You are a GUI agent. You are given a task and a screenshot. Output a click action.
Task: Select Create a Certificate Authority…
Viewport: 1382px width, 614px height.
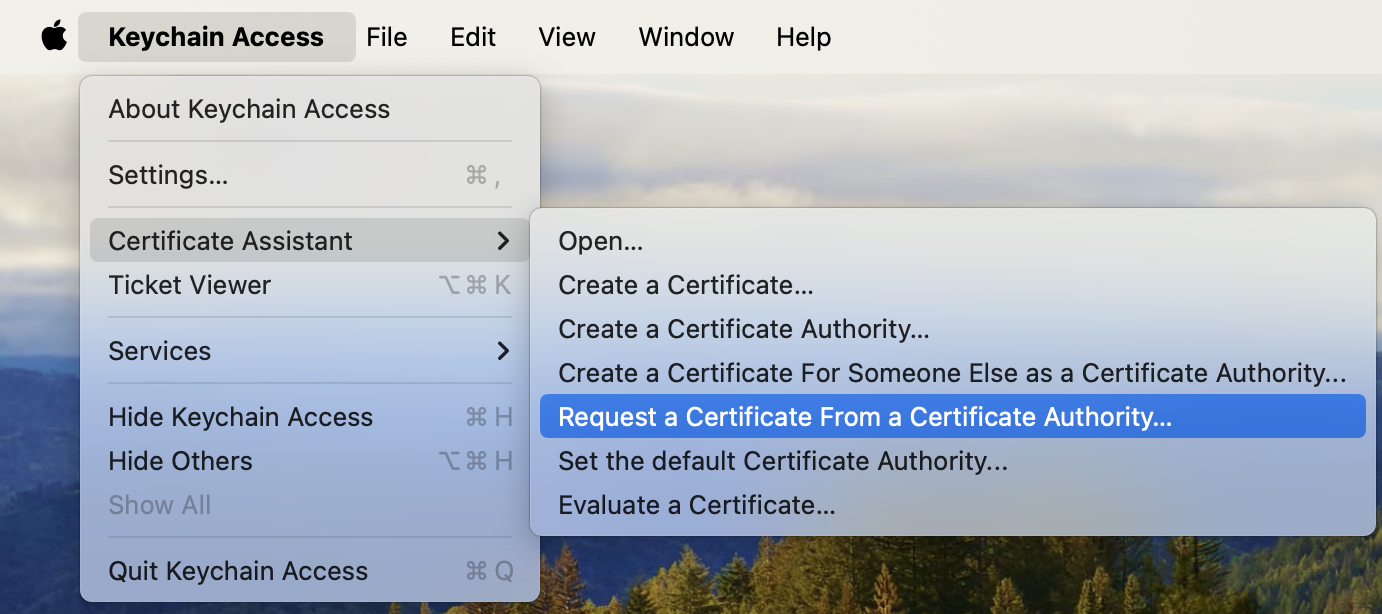point(744,329)
